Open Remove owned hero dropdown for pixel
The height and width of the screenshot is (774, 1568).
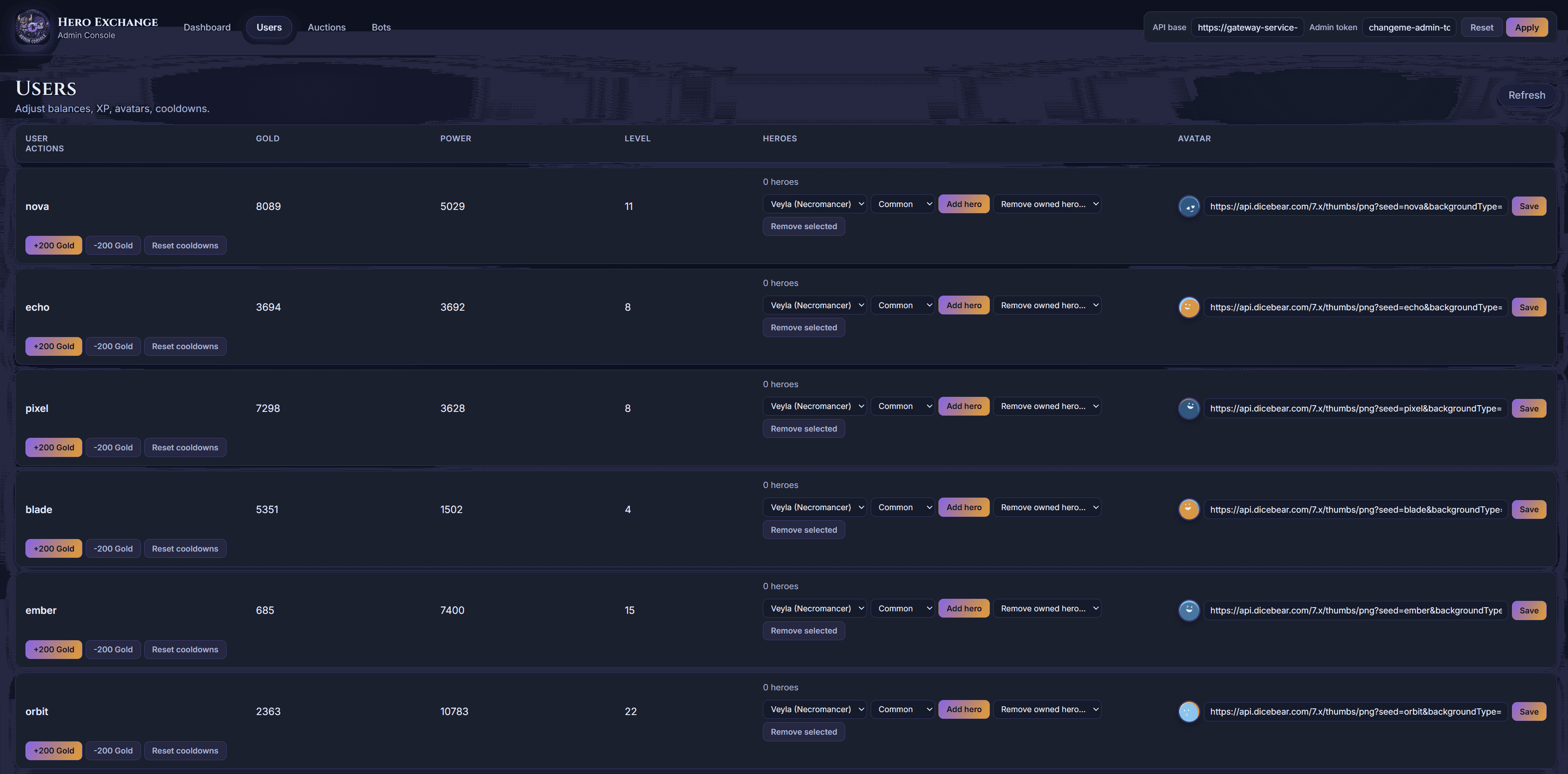(1048, 406)
